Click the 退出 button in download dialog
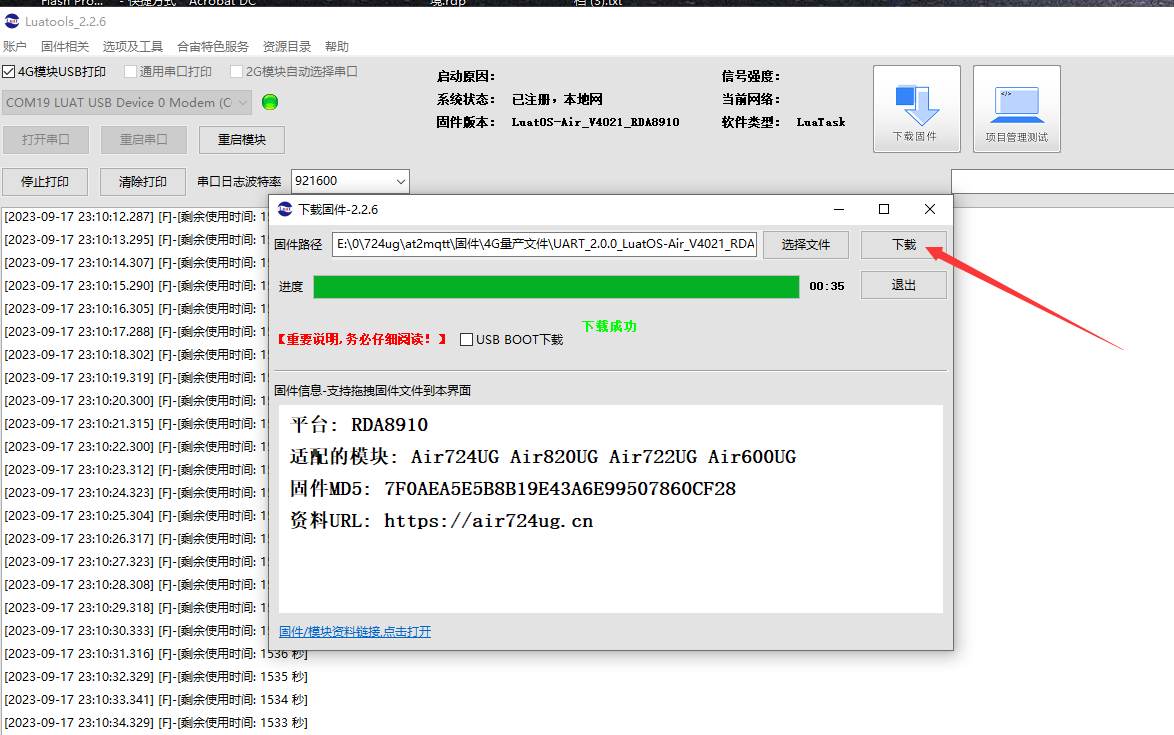1174x735 pixels. [x=904, y=285]
